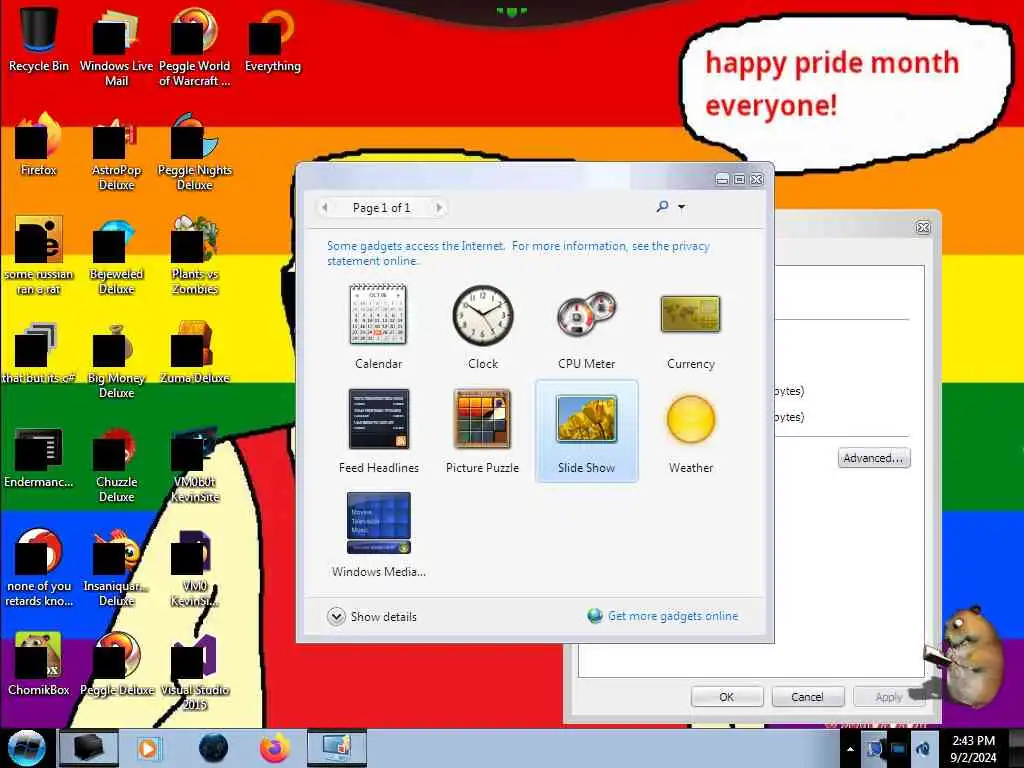Click the Advanced... button in back dialog

click(873, 458)
